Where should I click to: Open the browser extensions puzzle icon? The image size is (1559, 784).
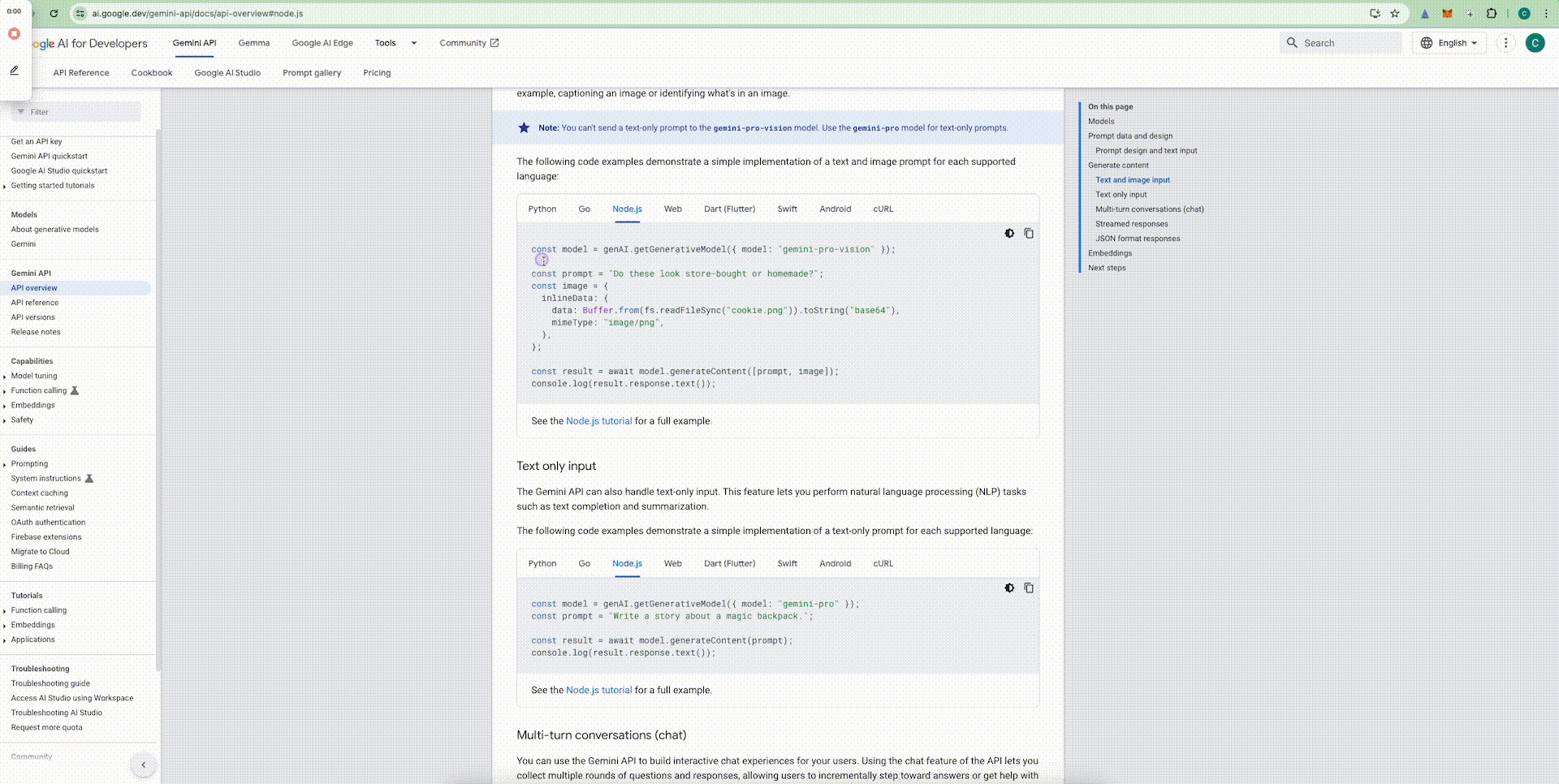[x=1492, y=14]
